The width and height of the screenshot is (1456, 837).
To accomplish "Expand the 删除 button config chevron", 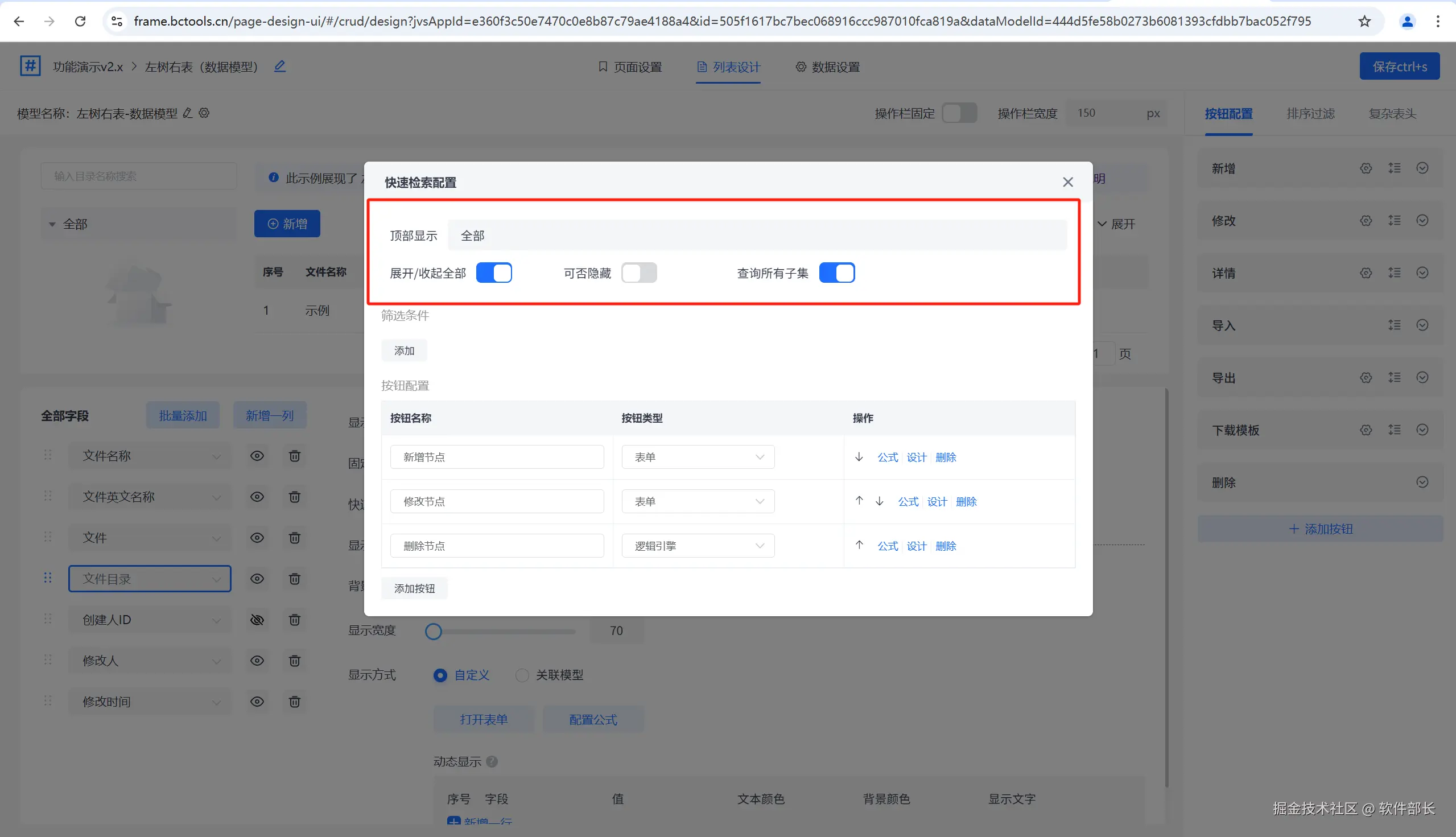I will (x=1422, y=483).
